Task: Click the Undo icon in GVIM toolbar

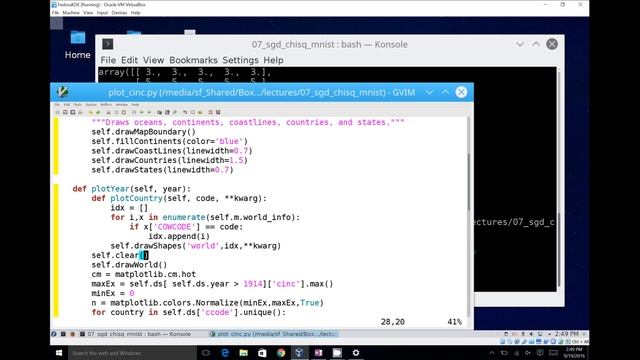Action: [91, 112]
